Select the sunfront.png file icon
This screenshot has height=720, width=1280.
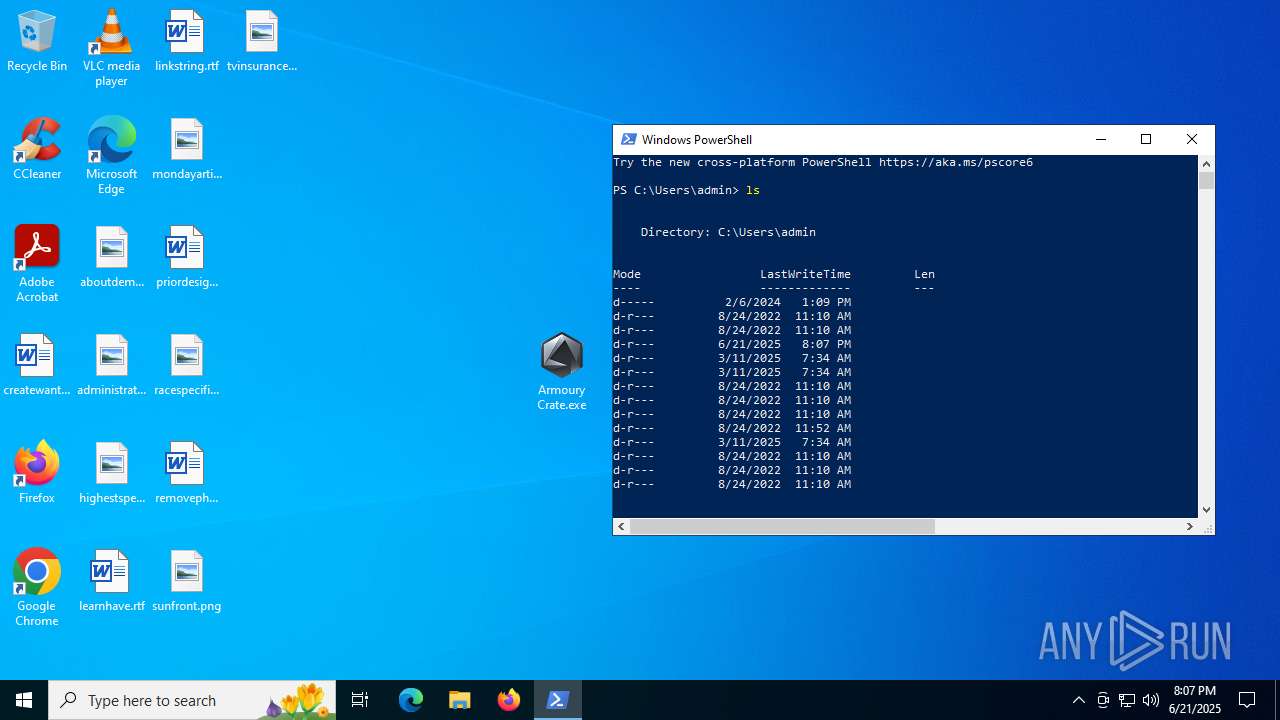[187, 582]
